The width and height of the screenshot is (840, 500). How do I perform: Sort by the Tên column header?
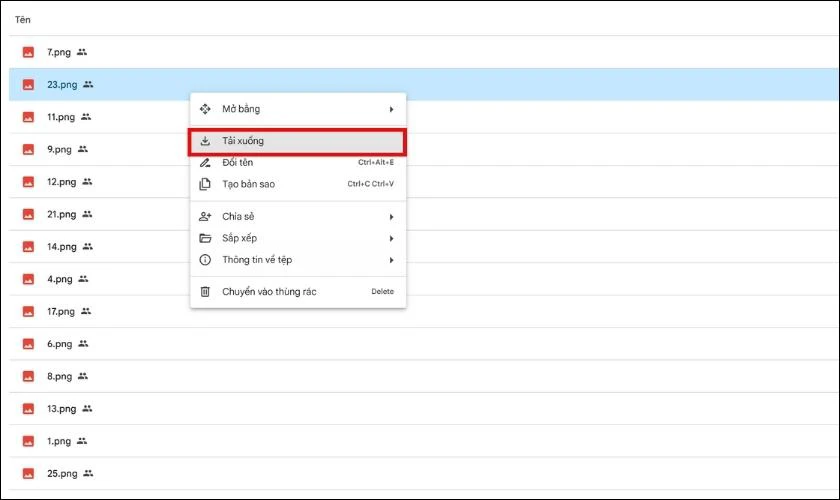pos(22,19)
